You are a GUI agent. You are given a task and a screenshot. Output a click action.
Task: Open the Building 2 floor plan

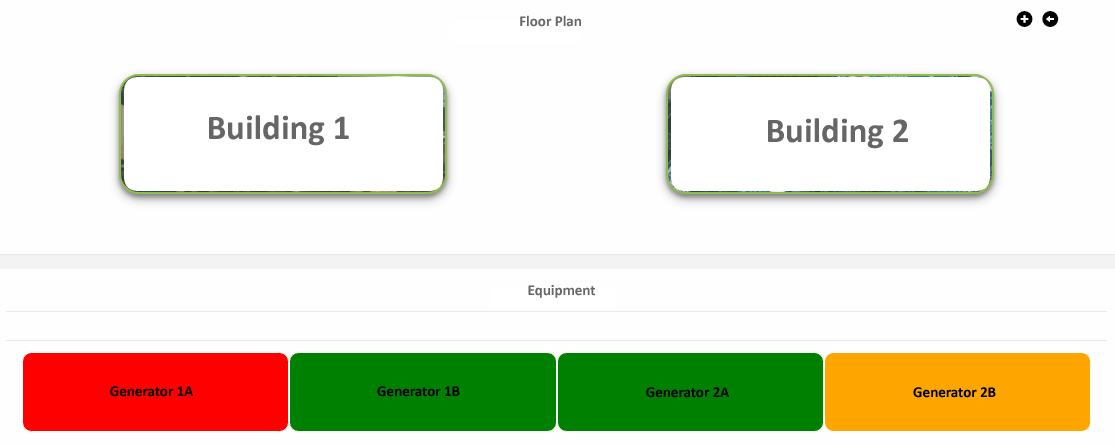click(830, 134)
